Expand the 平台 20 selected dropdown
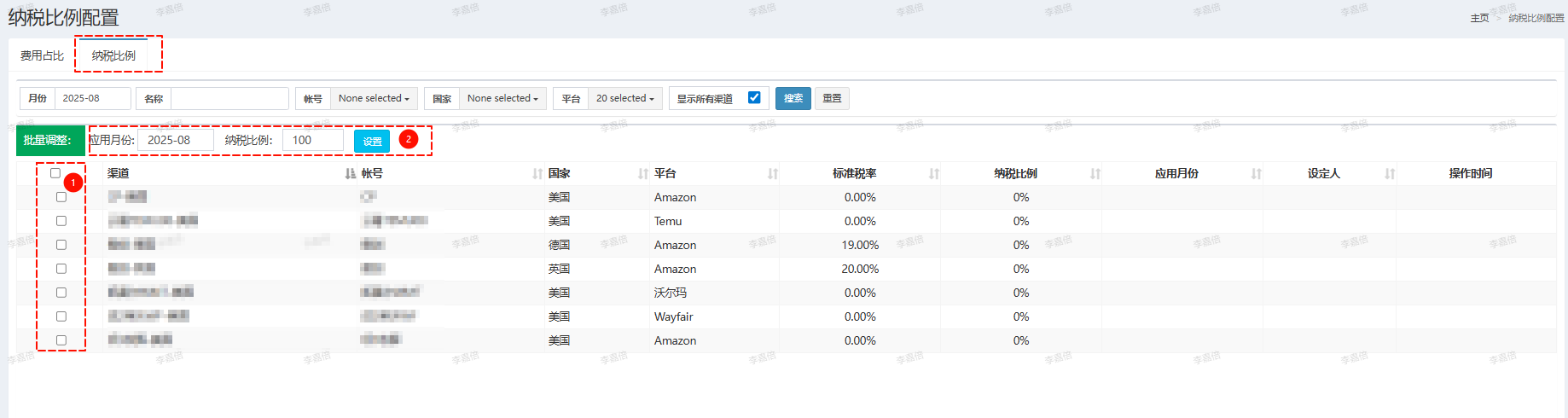This screenshot has width=1568, height=418. [625, 98]
